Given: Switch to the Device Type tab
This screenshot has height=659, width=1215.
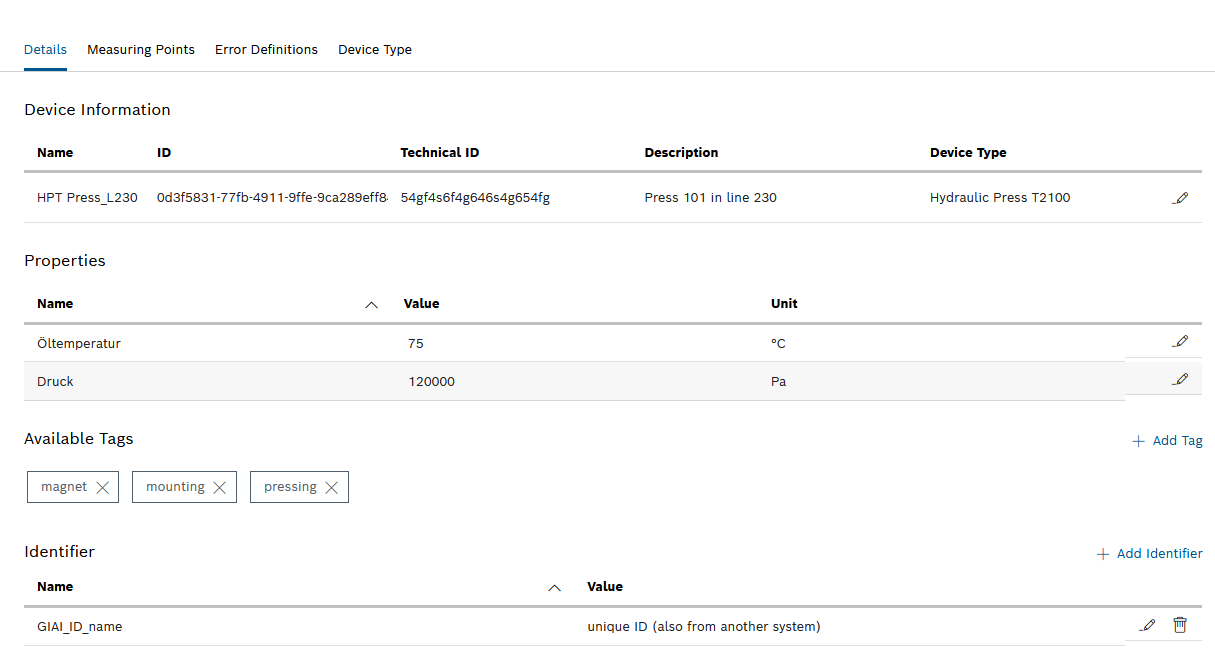Looking at the screenshot, I should 375,49.
